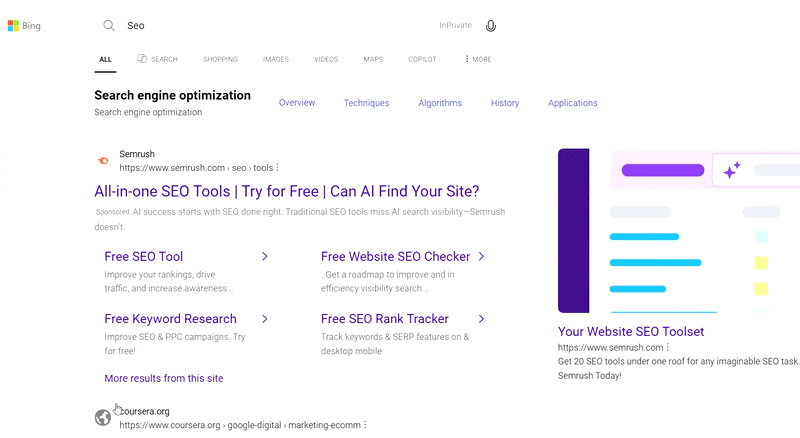Image resolution: width=800 pixels, height=438 pixels.
Task: Switch to the MAPS tab
Action: pos(373,59)
